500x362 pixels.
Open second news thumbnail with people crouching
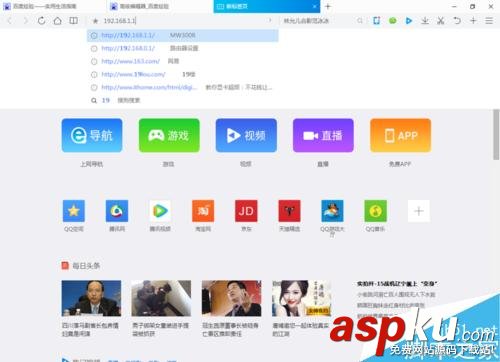tap(161, 298)
